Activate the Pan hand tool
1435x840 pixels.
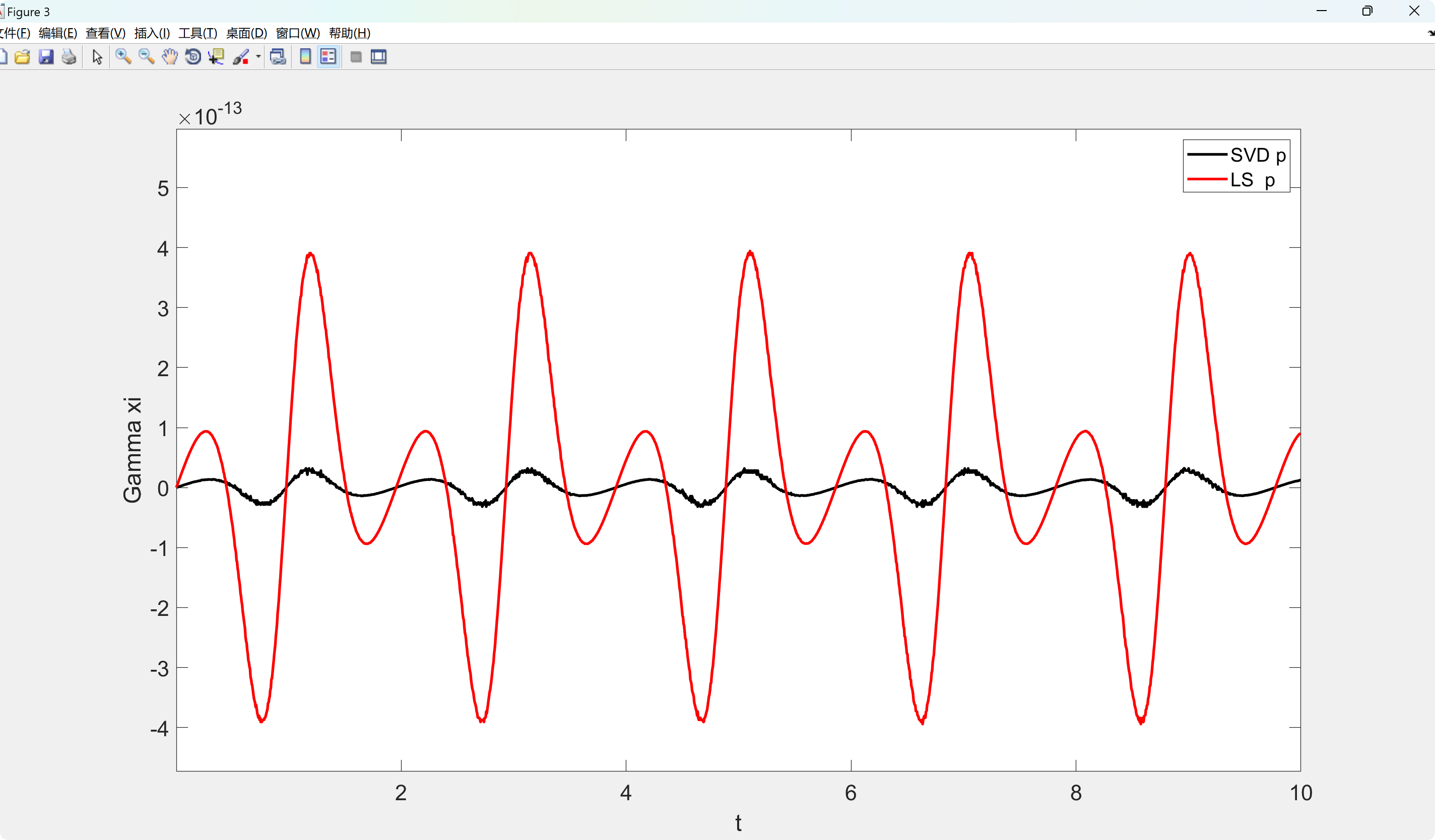pos(170,57)
